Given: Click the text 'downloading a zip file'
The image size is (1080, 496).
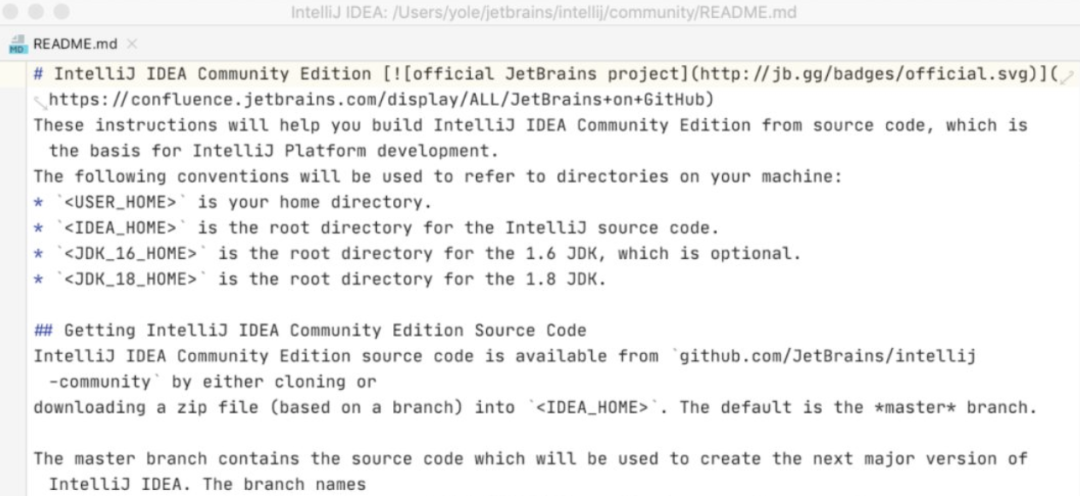Looking at the screenshot, I should (x=146, y=407).
